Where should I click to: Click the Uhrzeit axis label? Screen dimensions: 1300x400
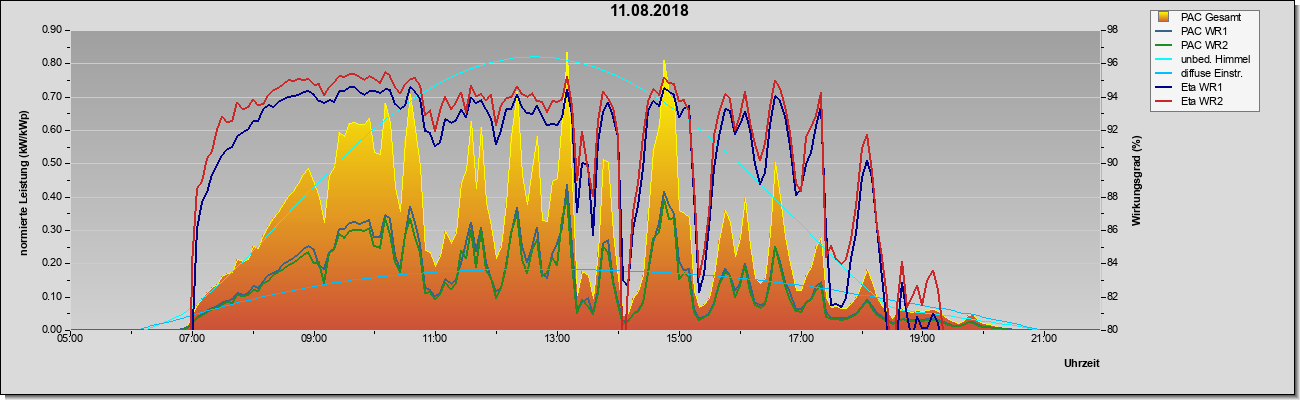(1081, 364)
